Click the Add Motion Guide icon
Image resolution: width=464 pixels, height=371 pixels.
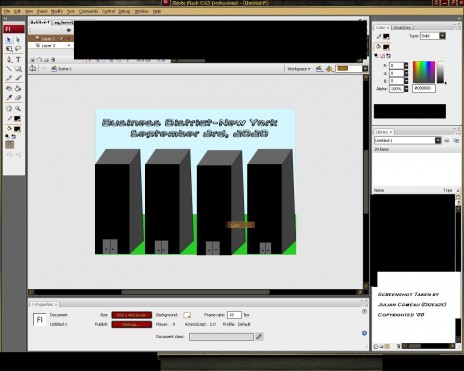pyautogui.click(x=39, y=60)
